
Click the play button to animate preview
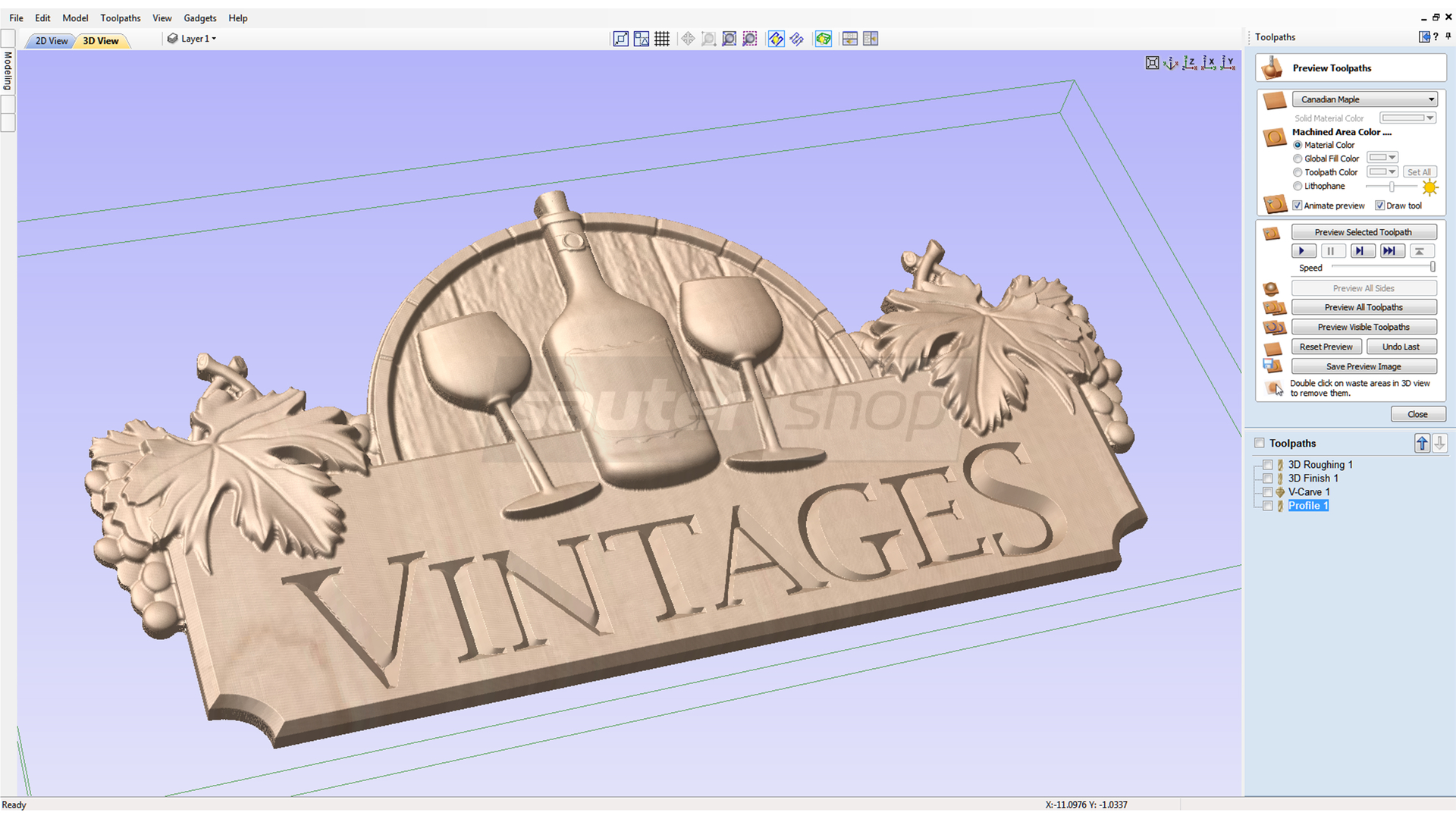pyautogui.click(x=1304, y=250)
